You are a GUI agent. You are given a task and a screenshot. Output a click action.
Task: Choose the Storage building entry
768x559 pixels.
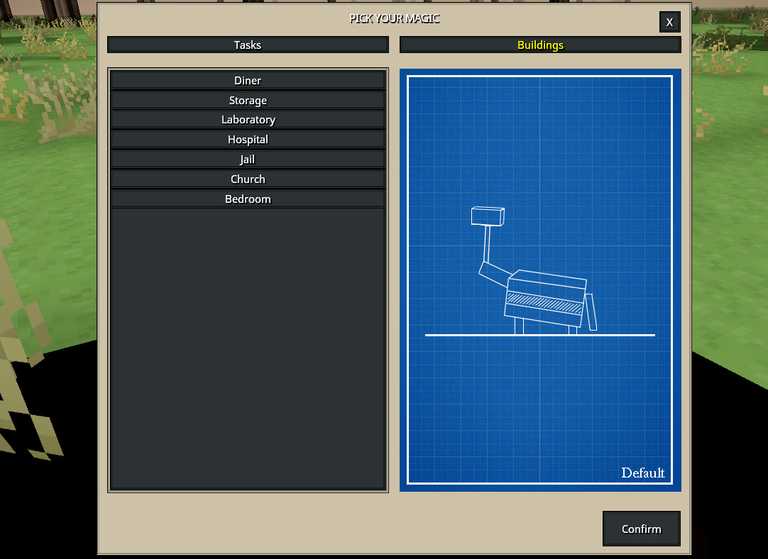(x=248, y=100)
